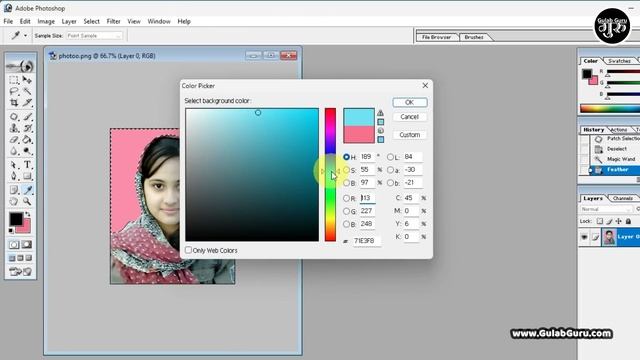The height and width of the screenshot is (360, 640).
Task: Select the Eraser tool
Action: [x=14, y=140]
